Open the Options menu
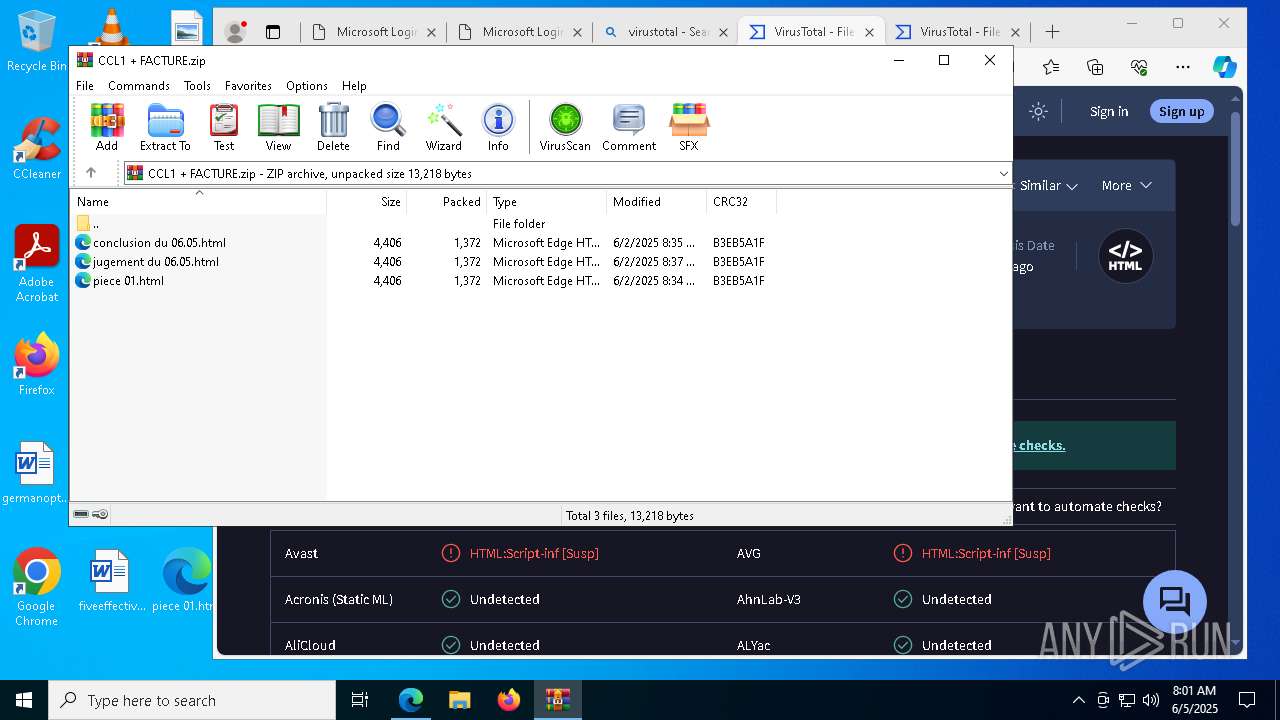The image size is (1280, 720). pyautogui.click(x=307, y=86)
